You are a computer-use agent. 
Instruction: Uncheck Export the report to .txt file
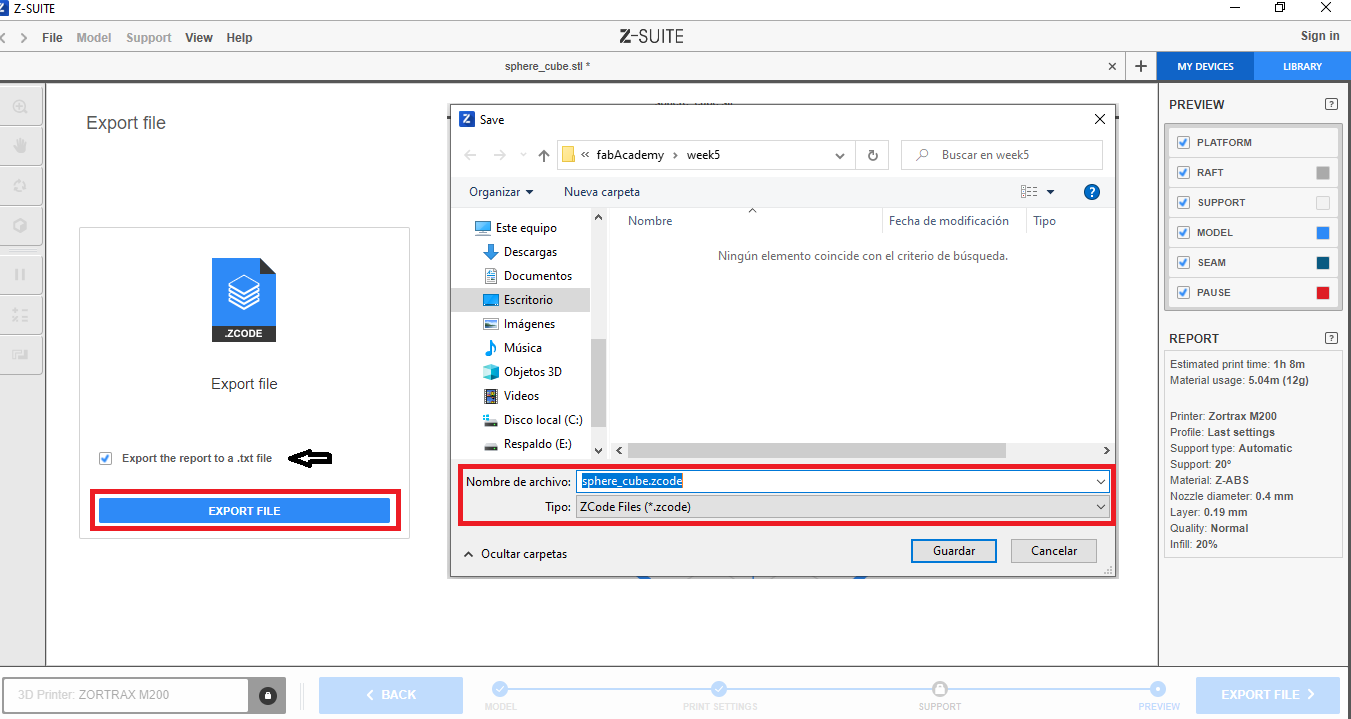[105, 458]
